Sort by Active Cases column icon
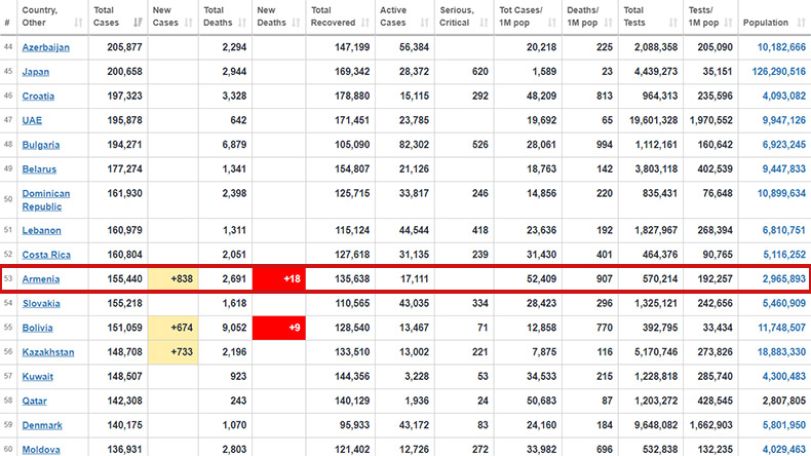 click(x=425, y=22)
